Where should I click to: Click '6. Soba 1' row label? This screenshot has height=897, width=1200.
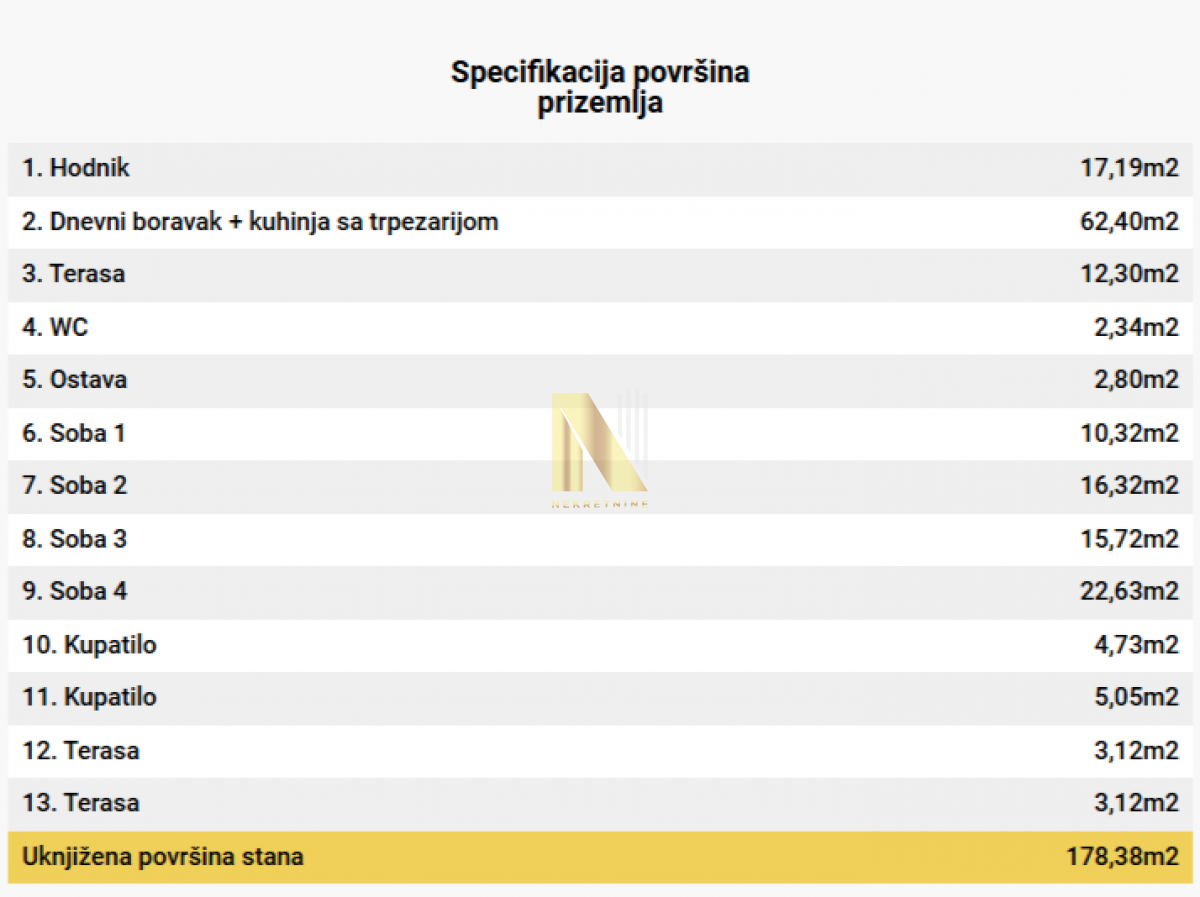pos(74,433)
